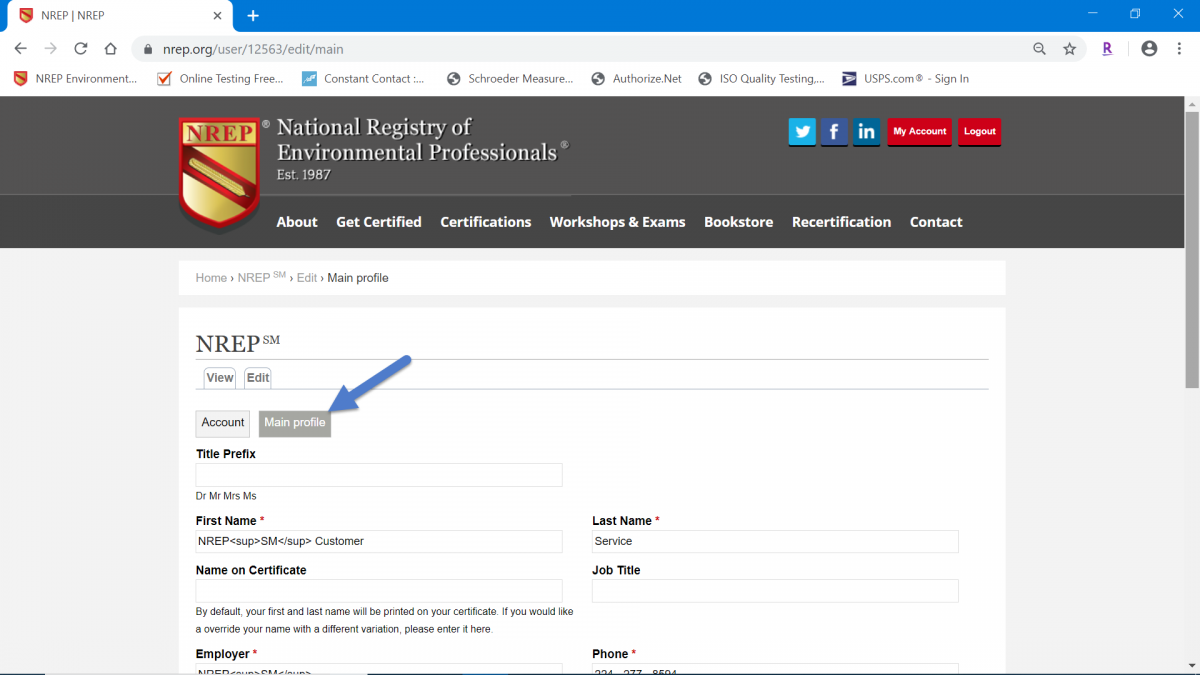1200x675 pixels.
Task: Open NREP Environment... bookmark
Action: pyautogui.click(x=76, y=78)
